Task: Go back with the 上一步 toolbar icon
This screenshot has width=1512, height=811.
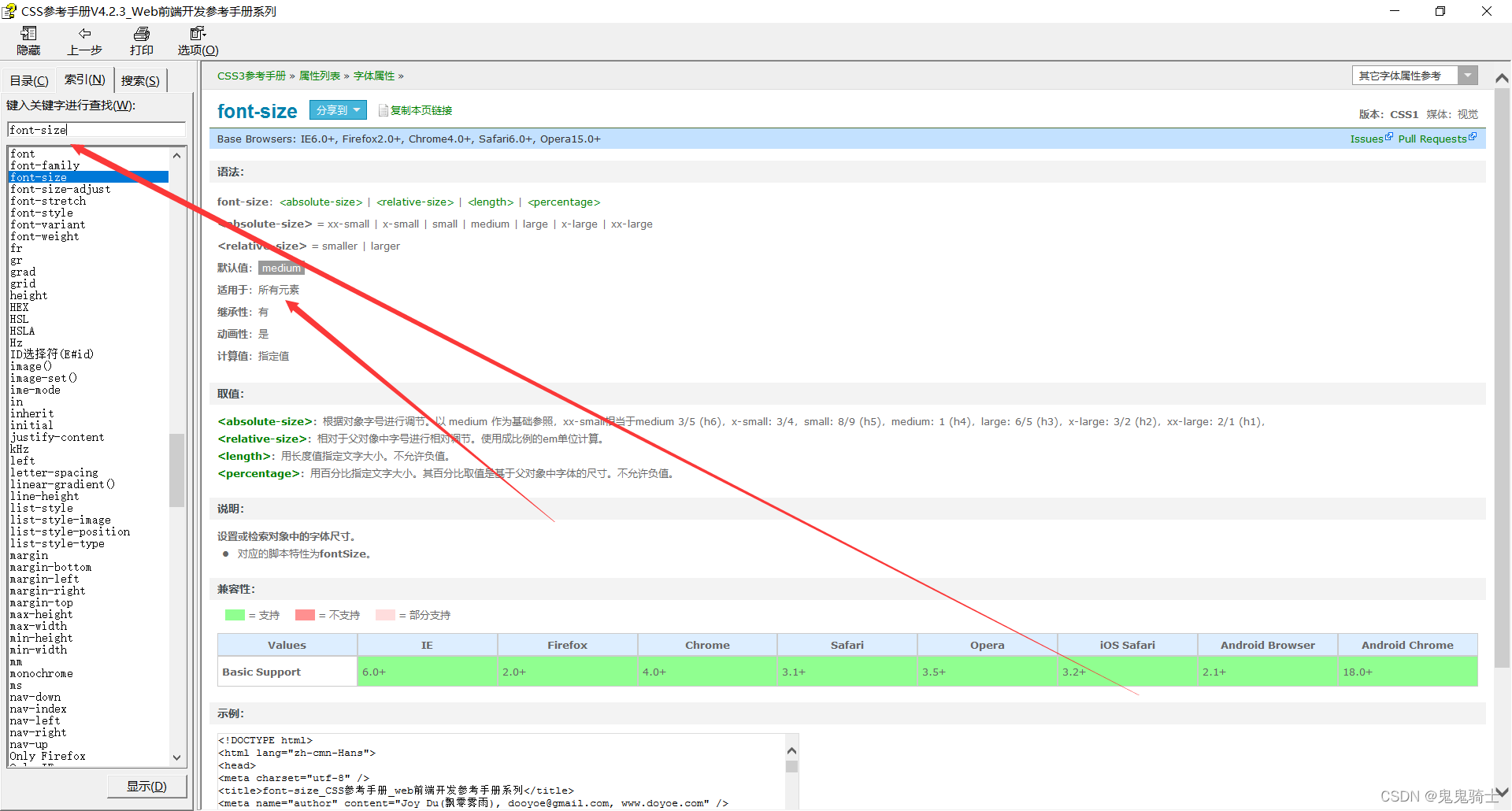Action: (x=85, y=33)
